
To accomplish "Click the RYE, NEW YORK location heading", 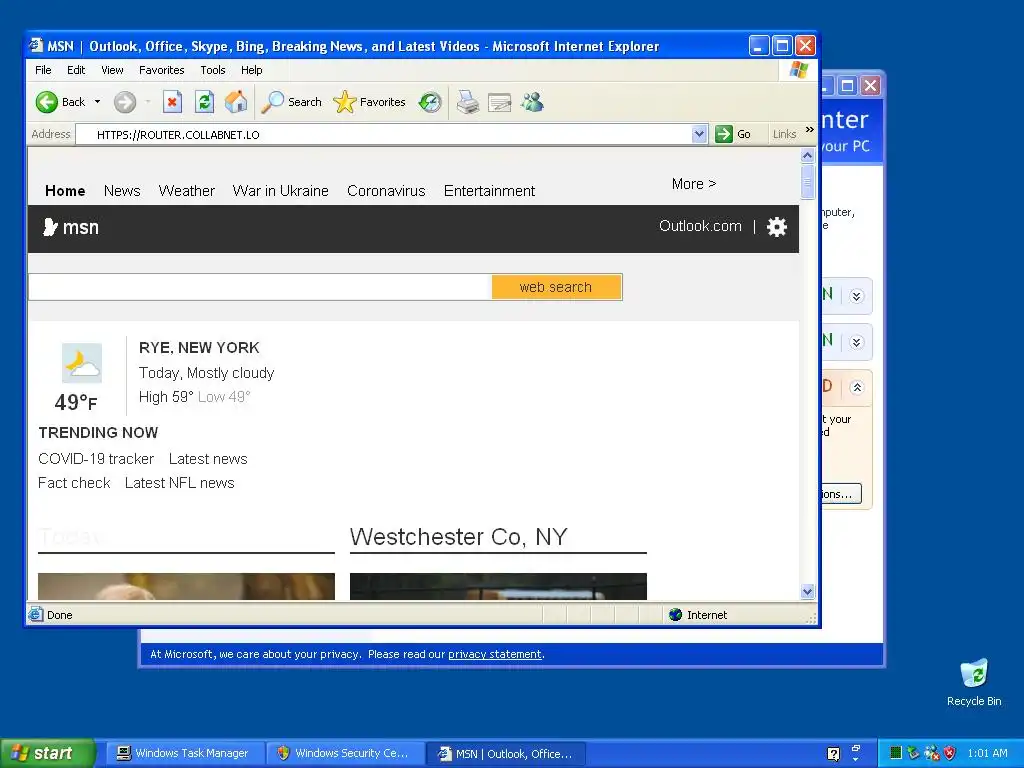I will 199,347.
